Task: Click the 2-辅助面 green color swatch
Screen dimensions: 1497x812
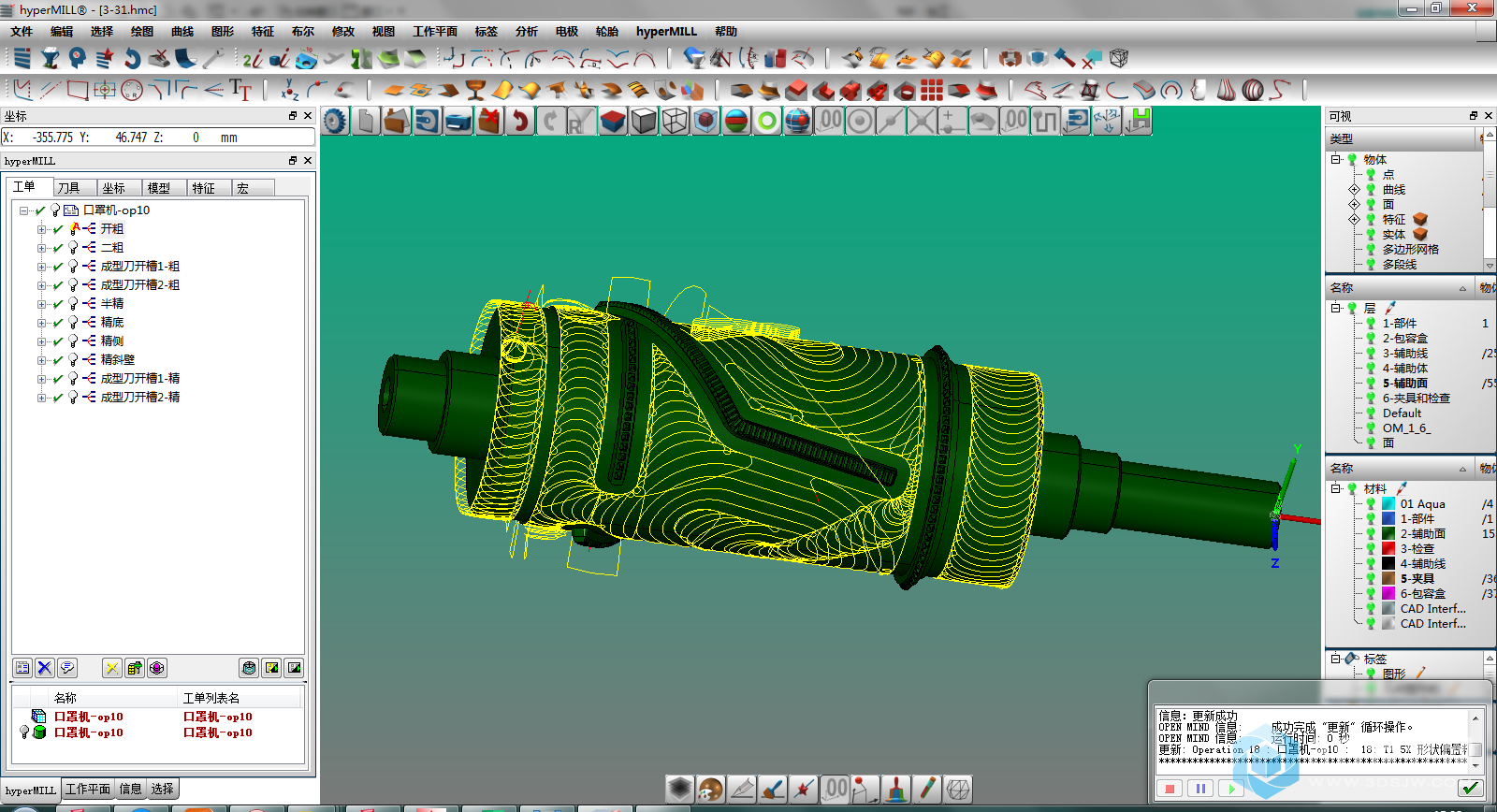Action: tap(1388, 533)
